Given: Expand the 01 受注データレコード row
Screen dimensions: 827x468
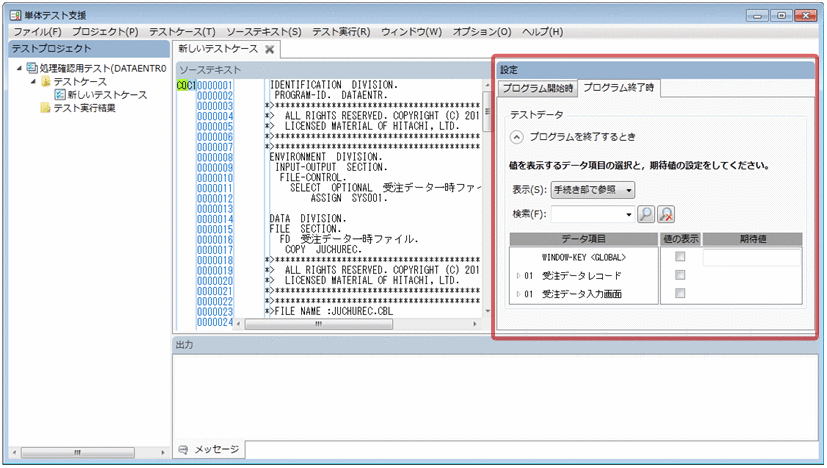Looking at the screenshot, I should [x=518, y=275].
